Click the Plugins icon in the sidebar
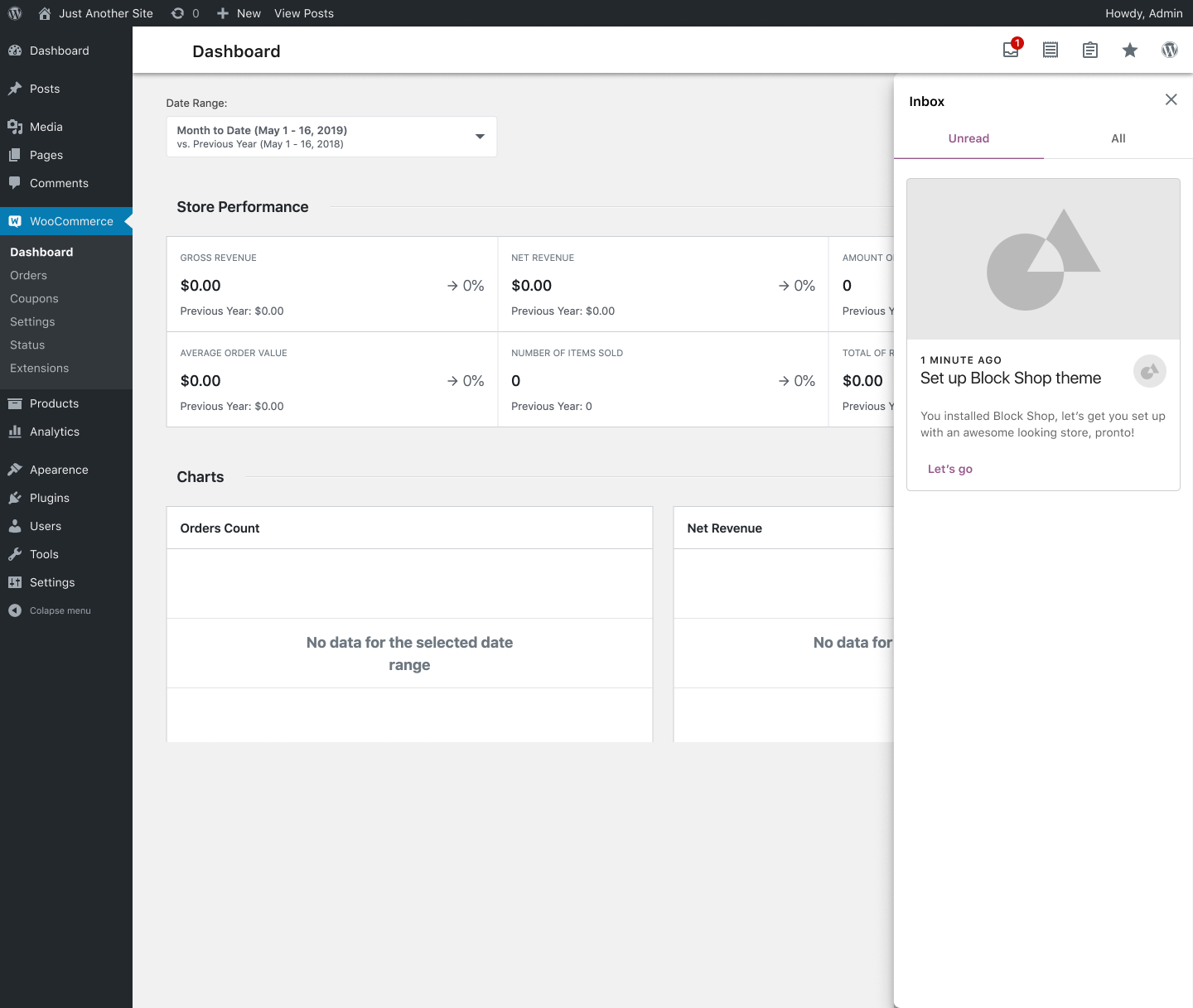Viewport: 1193px width, 1008px height. click(x=48, y=498)
